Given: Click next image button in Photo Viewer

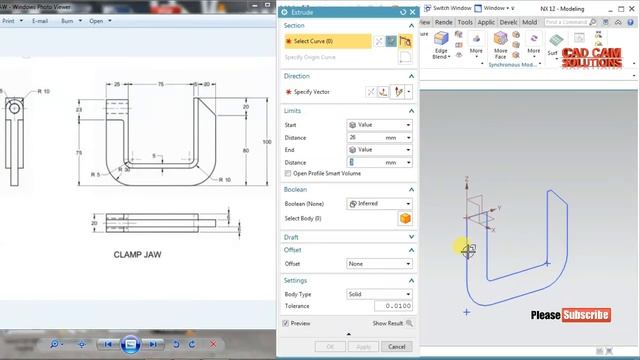Looking at the screenshot, I should (153, 344).
